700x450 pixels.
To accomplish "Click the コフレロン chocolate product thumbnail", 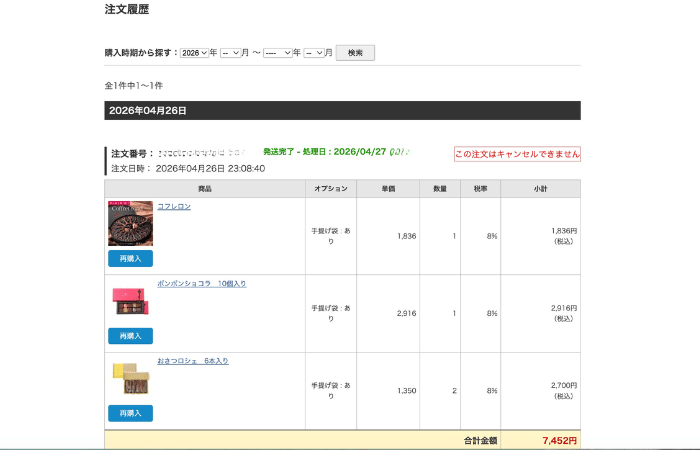I will pos(130,224).
